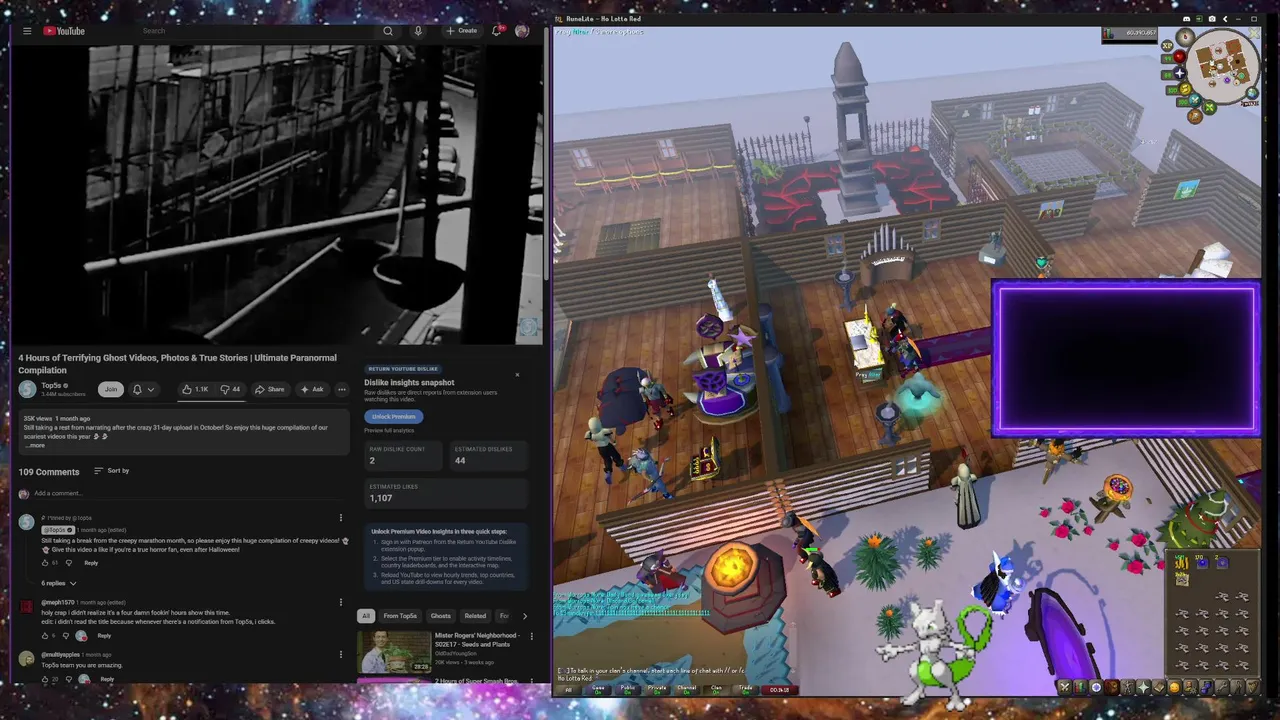The image size is (1280, 720).
Task: Select the All filter chip
Action: (x=366, y=616)
